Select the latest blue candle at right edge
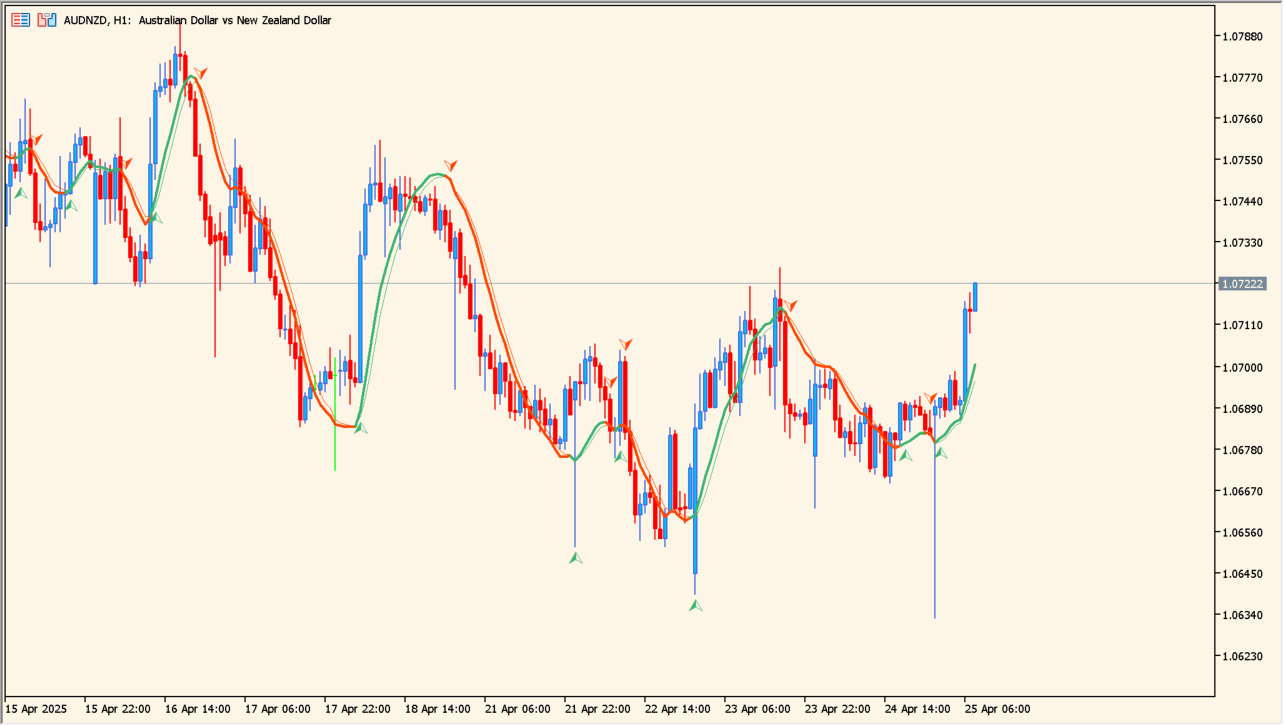Viewport: 1284px width, 725px height. pos(975,297)
